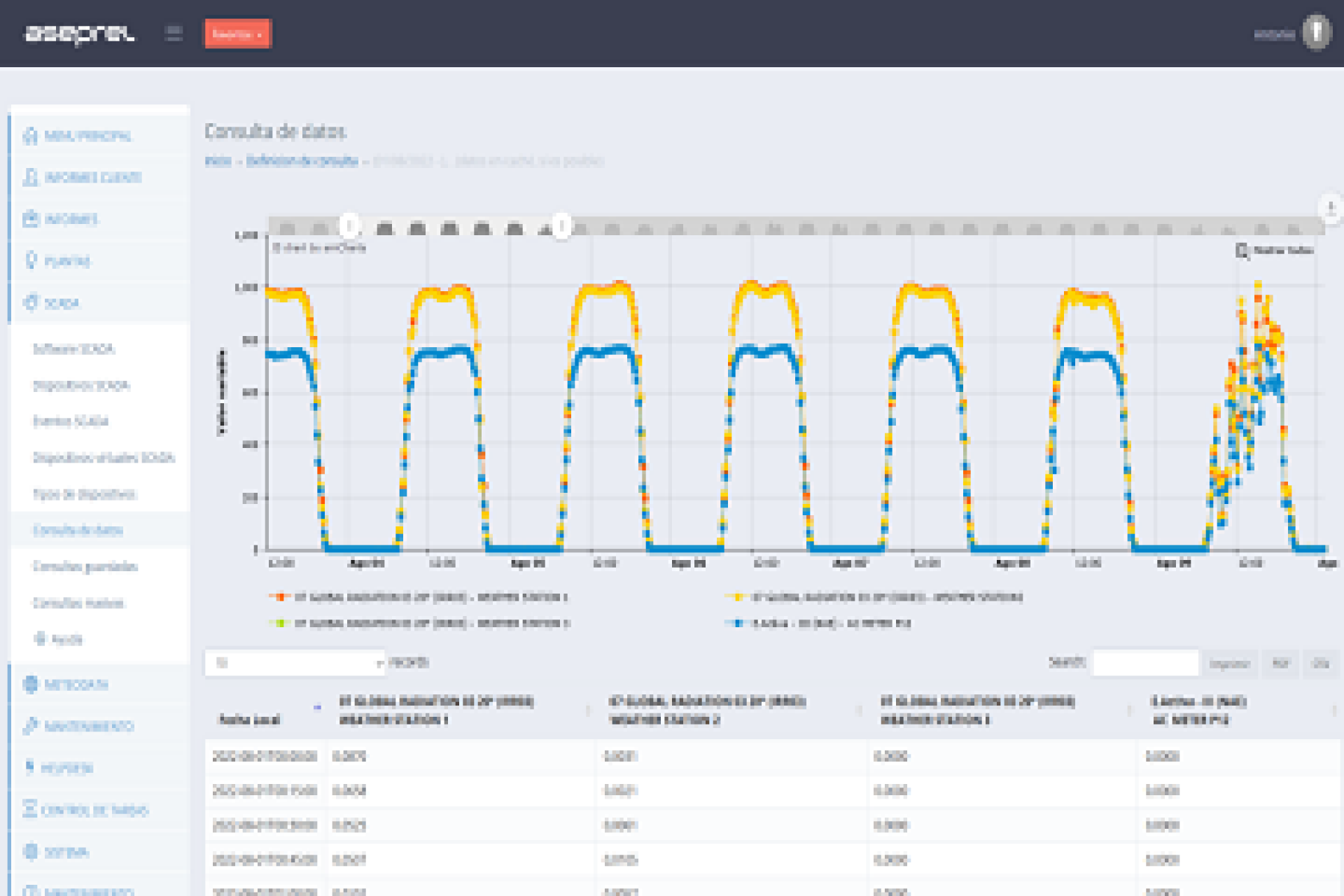Open Consultas masivas submenu item
Screen dimensions: 1344x896
78,603
